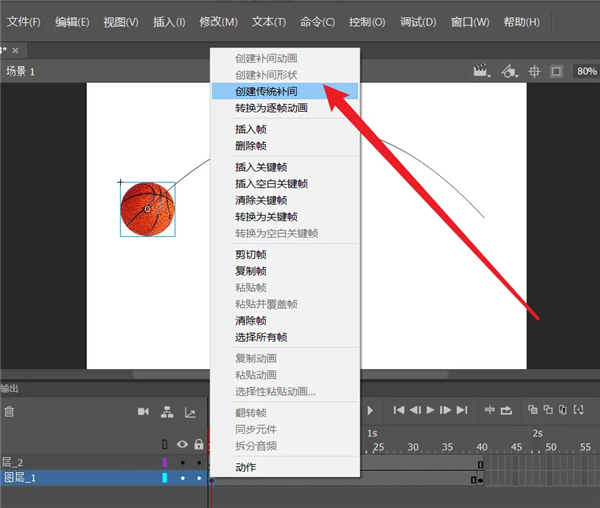Click the layer parenting hierarchy icon
600x508 pixels.
coord(167,410)
